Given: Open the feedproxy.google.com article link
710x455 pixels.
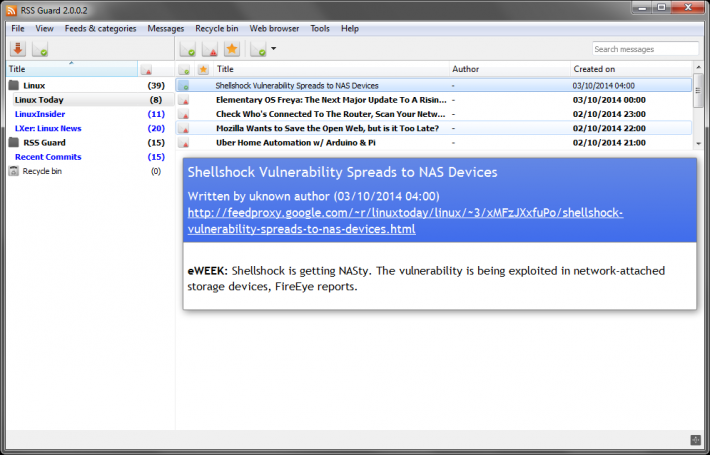Looking at the screenshot, I should tap(405, 221).
